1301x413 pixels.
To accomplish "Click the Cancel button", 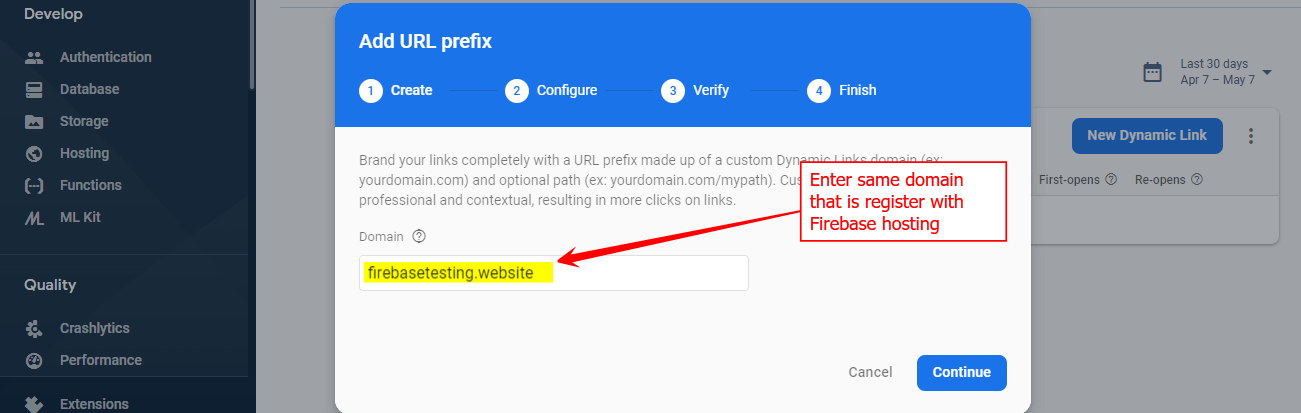I will [870, 372].
